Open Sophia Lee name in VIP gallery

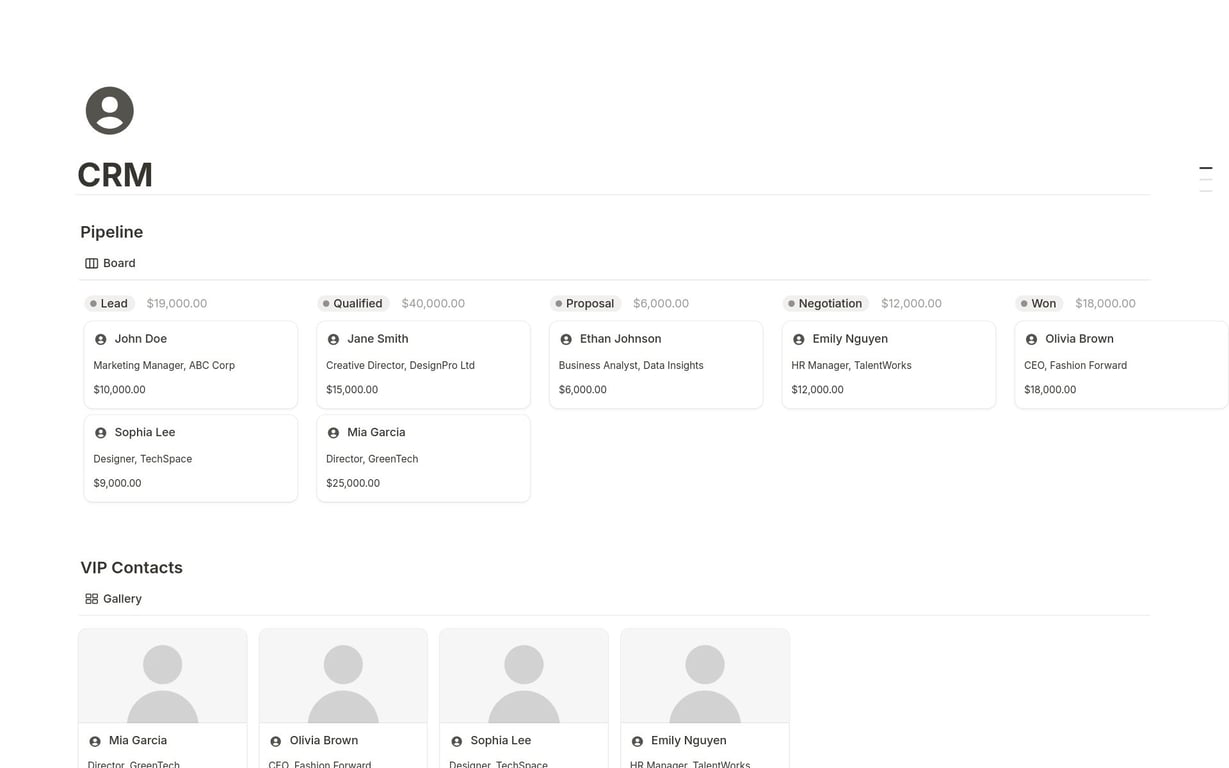tap(501, 741)
